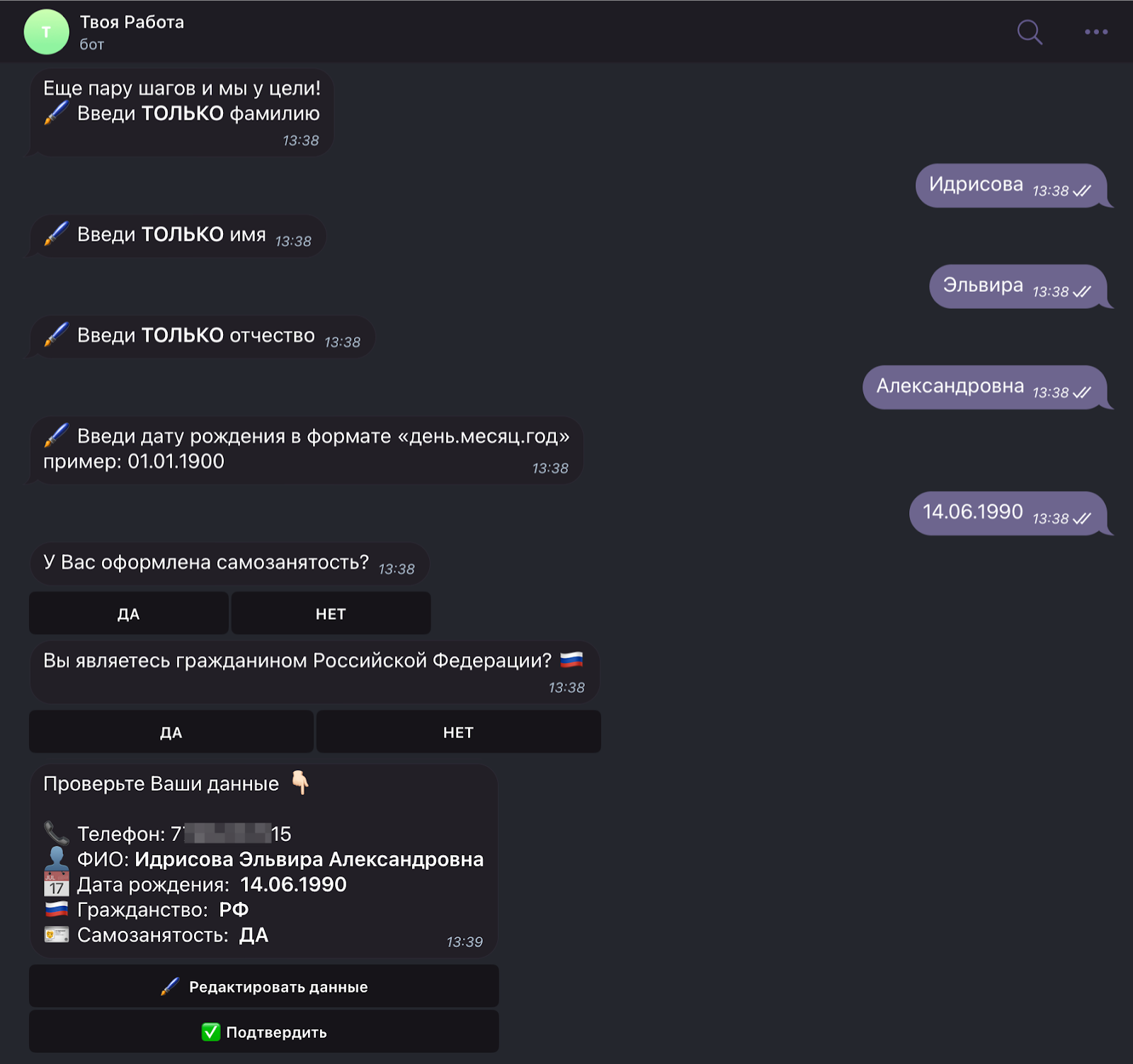Viewport: 1133px width, 1064px height.
Task: Answer ДА to the самозанятость question
Action: [128, 613]
